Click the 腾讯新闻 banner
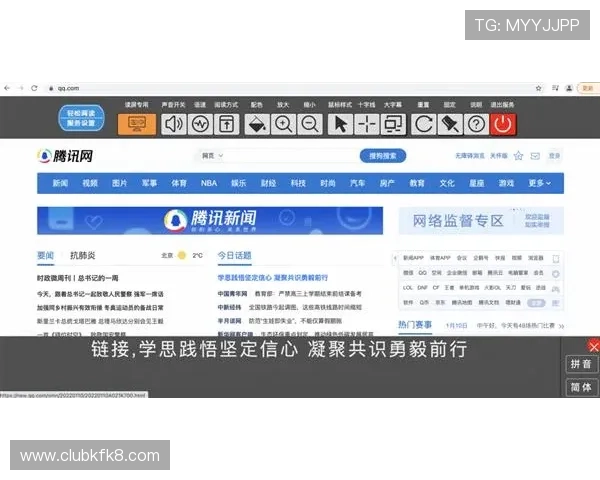The image size is (600, 480). 210,220
